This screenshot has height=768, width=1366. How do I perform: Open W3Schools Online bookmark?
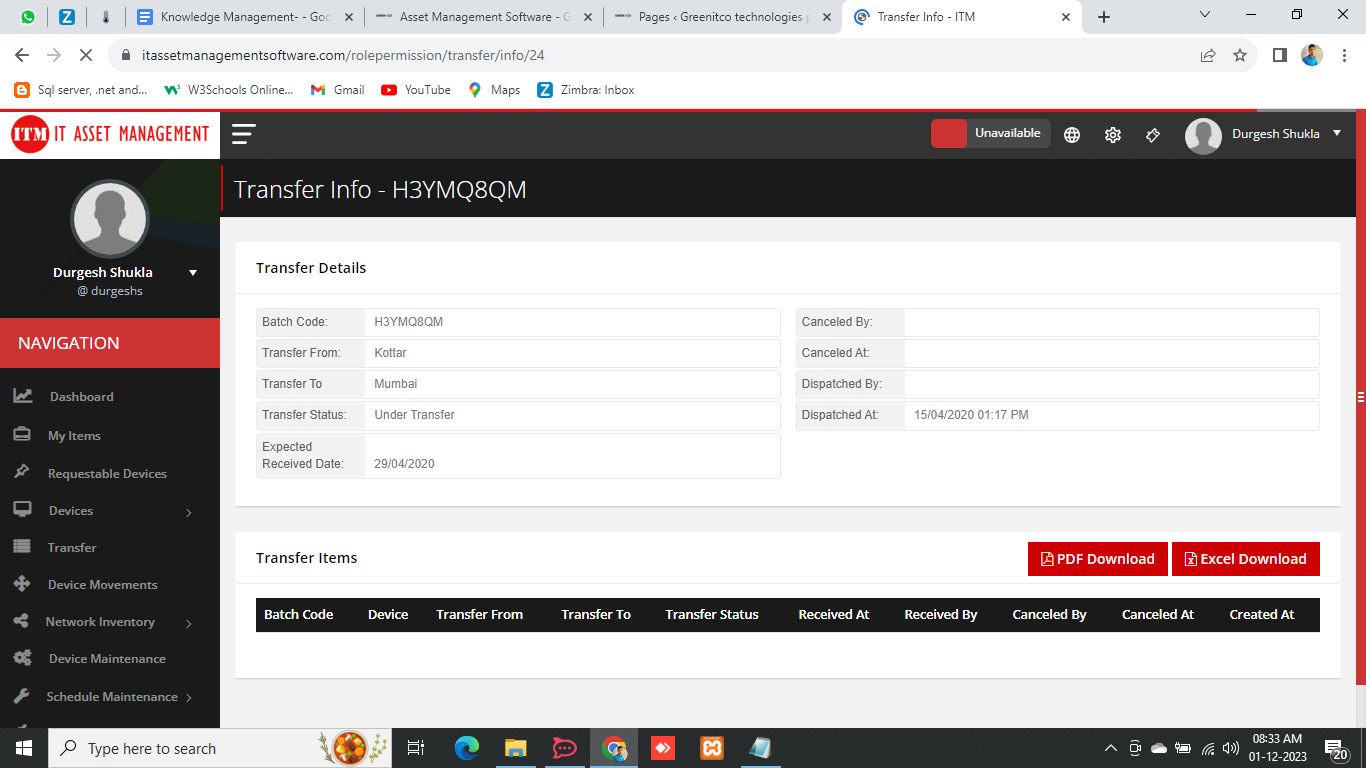pyautogui.click(x=229, y=90)
